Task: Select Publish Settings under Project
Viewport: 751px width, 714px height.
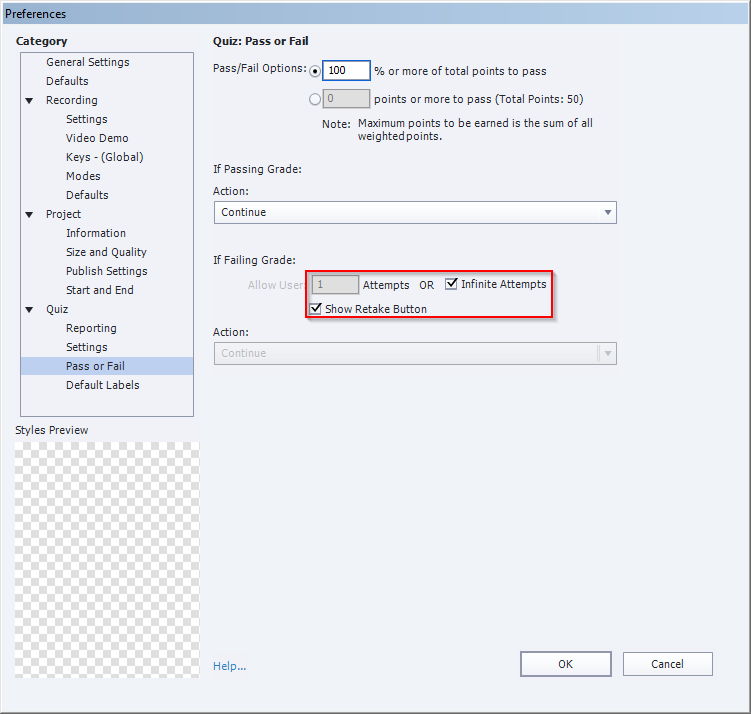Action: (x=106, y=271)
